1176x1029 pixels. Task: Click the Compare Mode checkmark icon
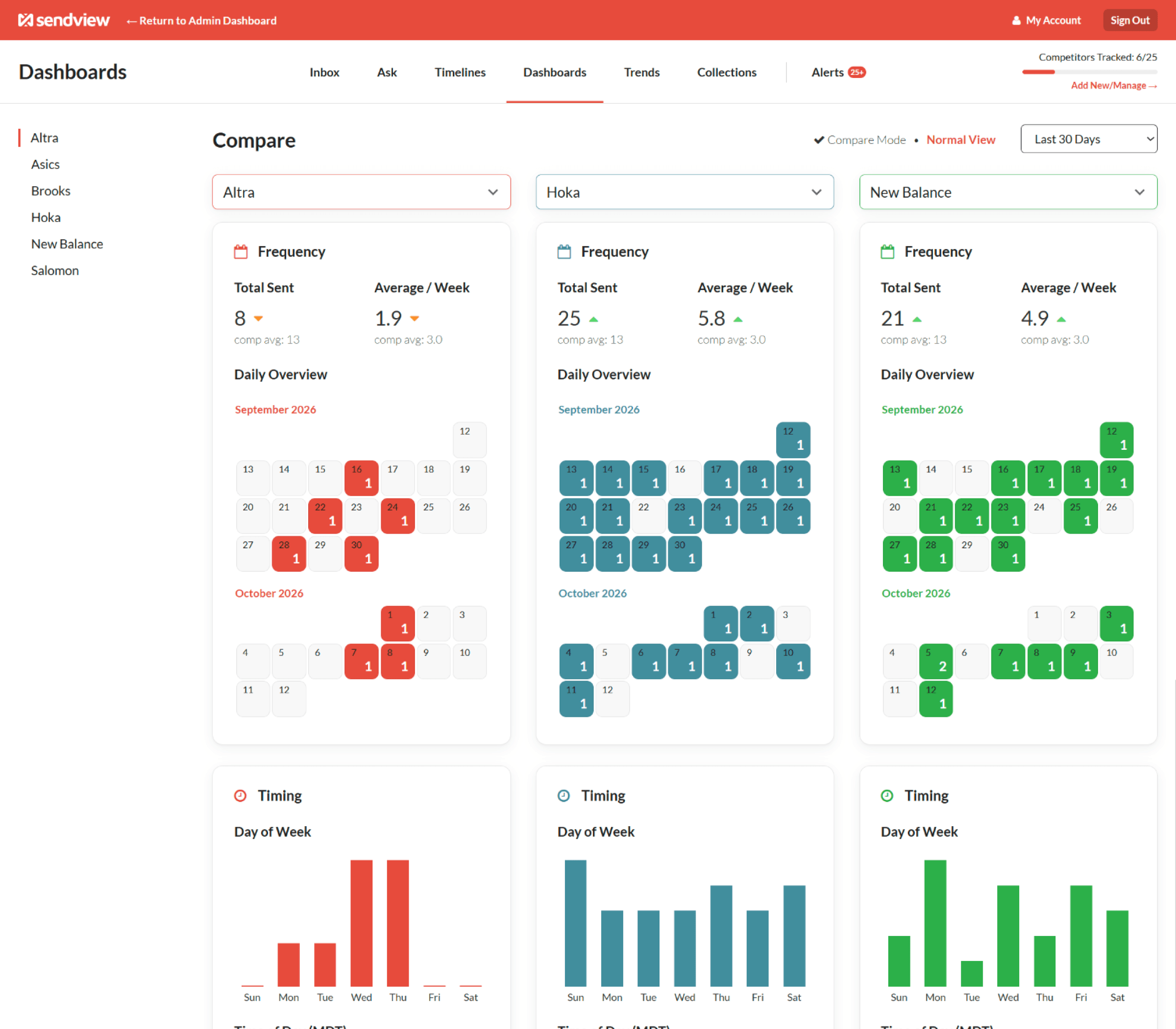[819, 140]
